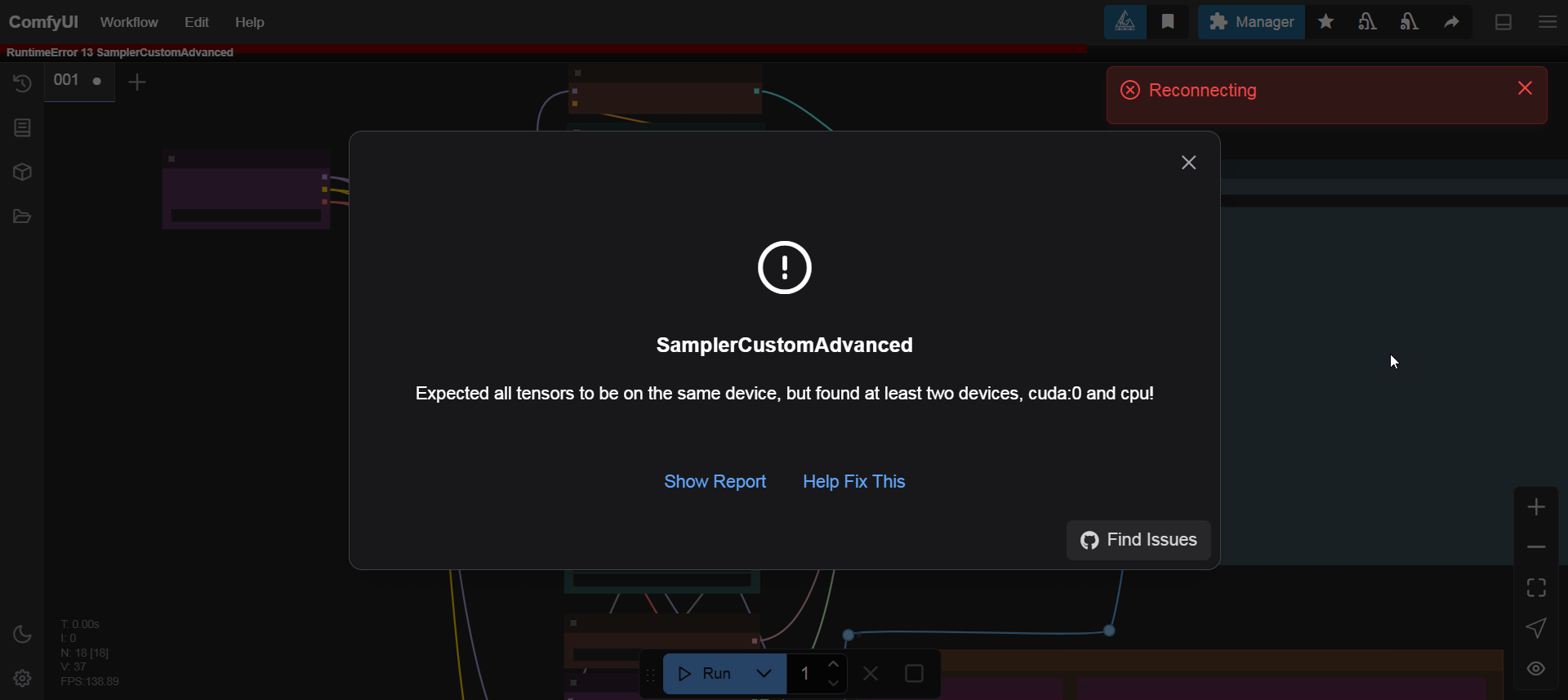The image size is (1568, 700).
Task: Click the fit view icon
Action: pos(1536,587)
